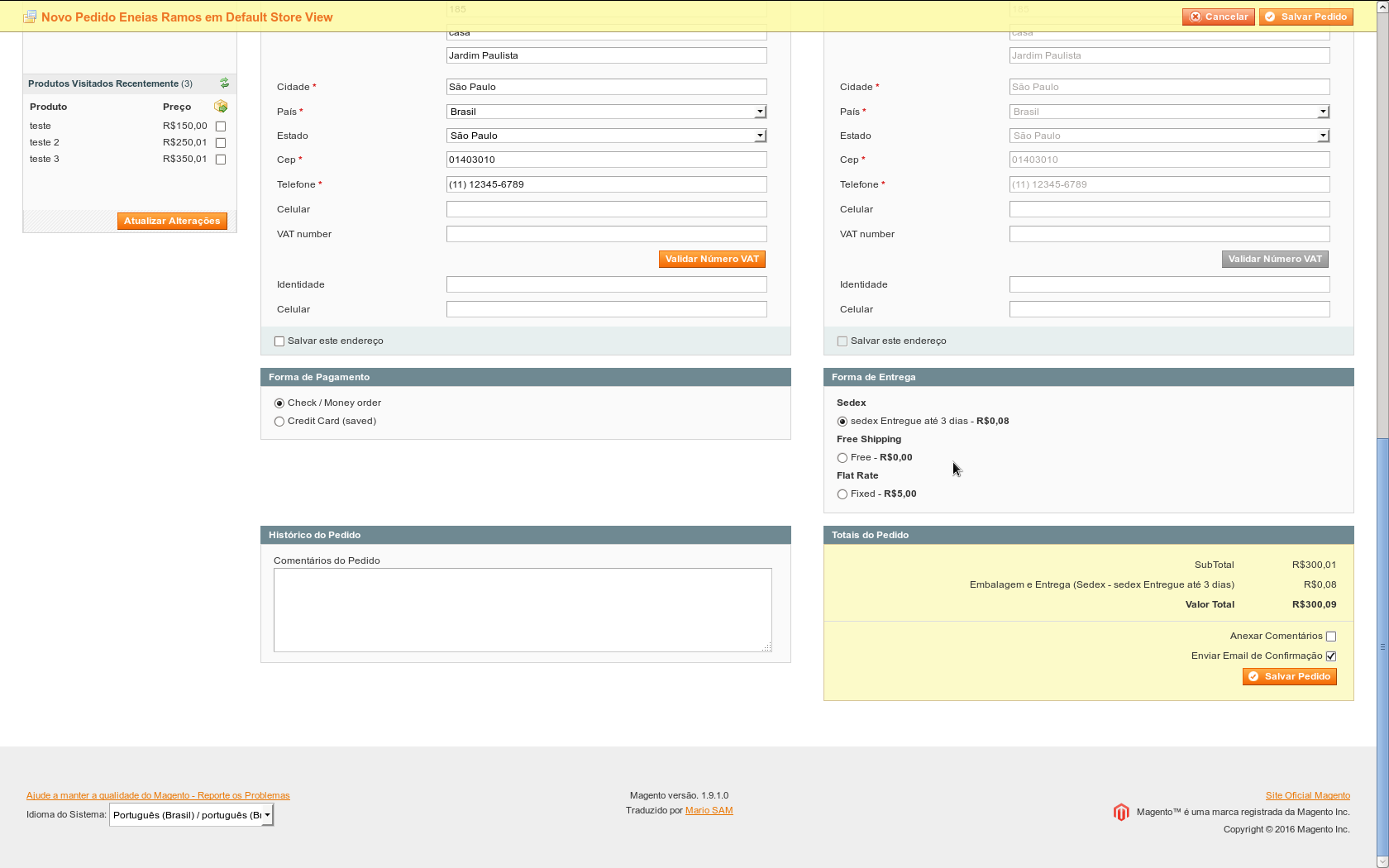
Task: Click the order icon beside Novo Pedido title
Action: pyautogui.click(x=30, y=17)
